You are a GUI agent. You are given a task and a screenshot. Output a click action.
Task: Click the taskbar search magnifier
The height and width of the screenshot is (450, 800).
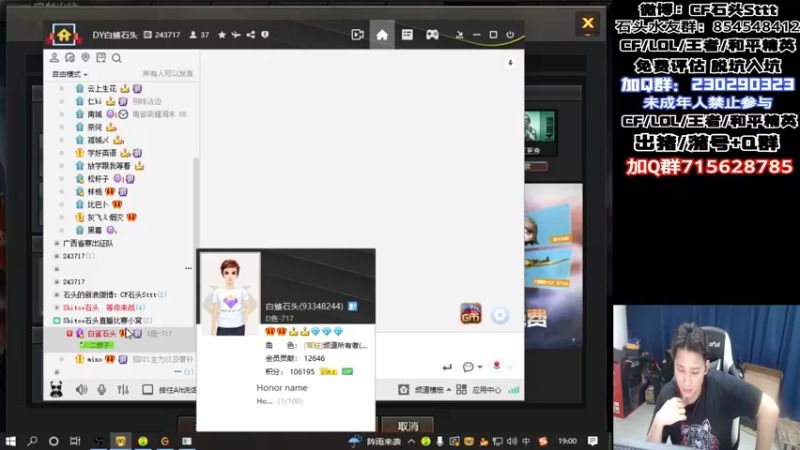pyautogui.click(x=32, y=441)
